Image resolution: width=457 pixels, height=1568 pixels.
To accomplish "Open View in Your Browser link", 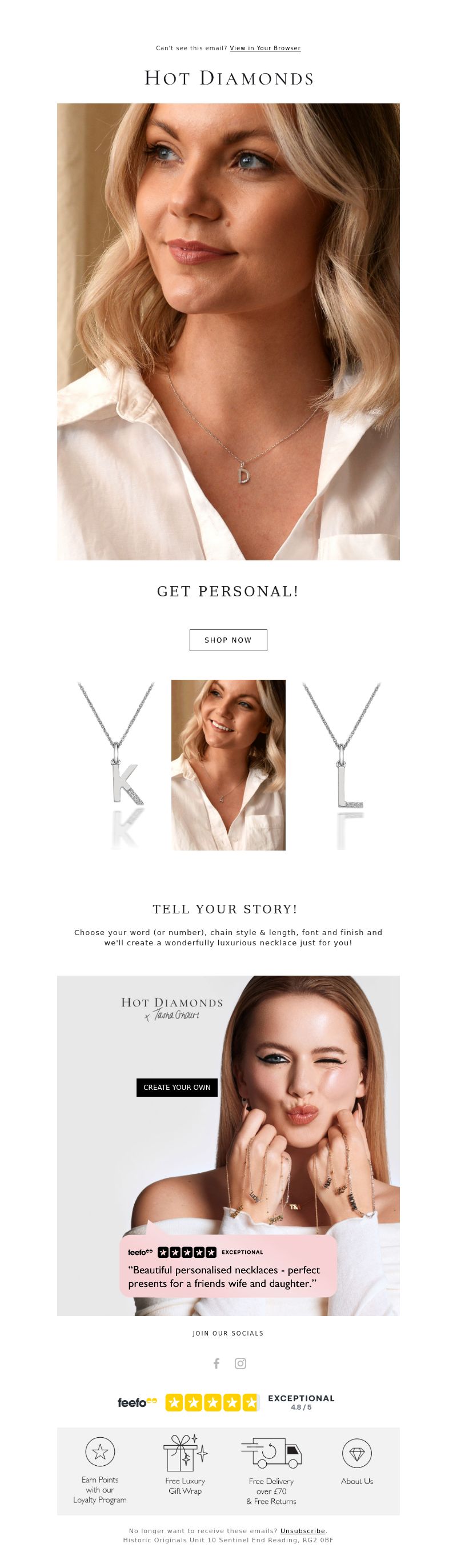I will point(265,48).
